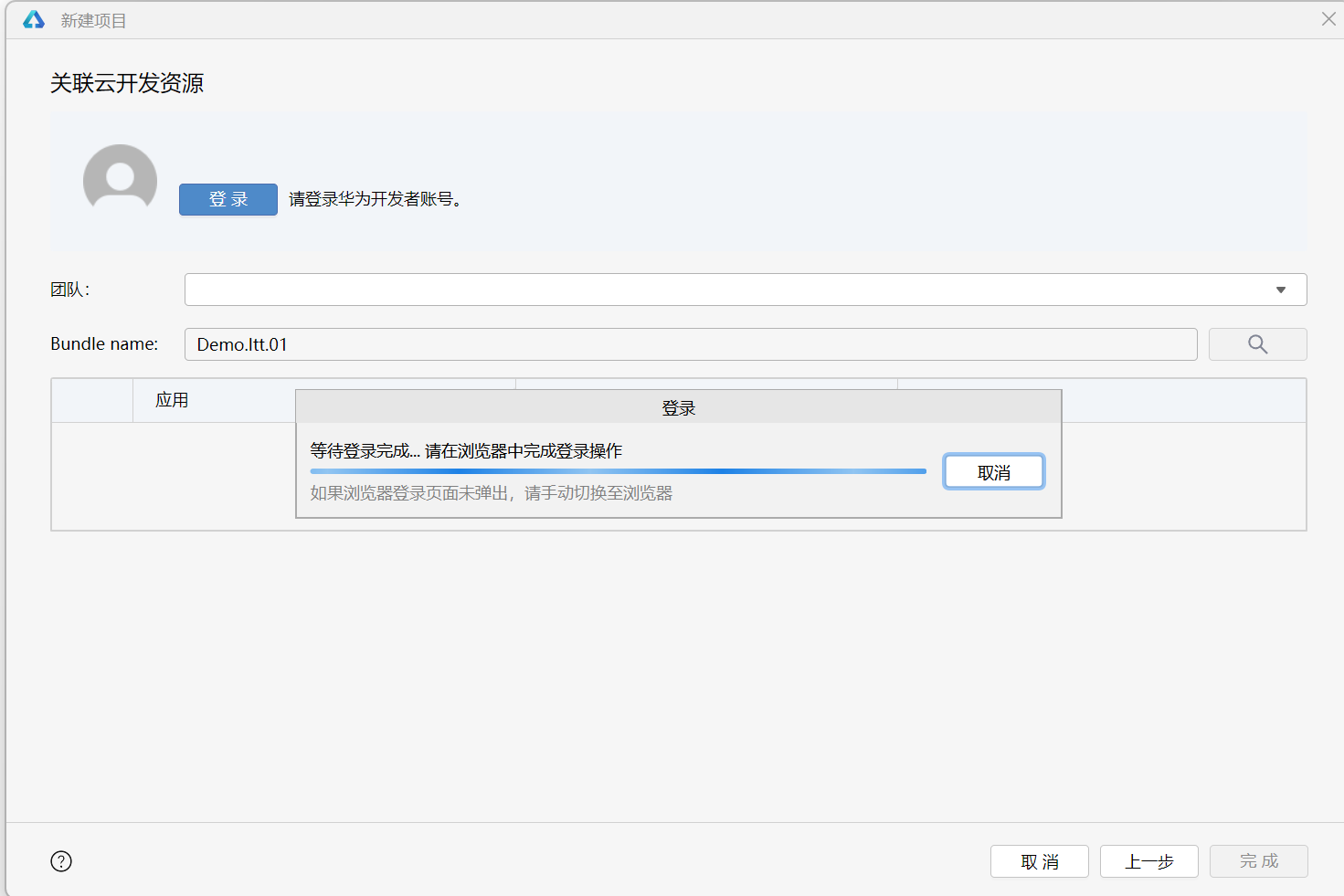Cancel the login via 取消 in dialog
This screenshot has width=1344, height=896.
pyautogui.click(x=994, y=472)
